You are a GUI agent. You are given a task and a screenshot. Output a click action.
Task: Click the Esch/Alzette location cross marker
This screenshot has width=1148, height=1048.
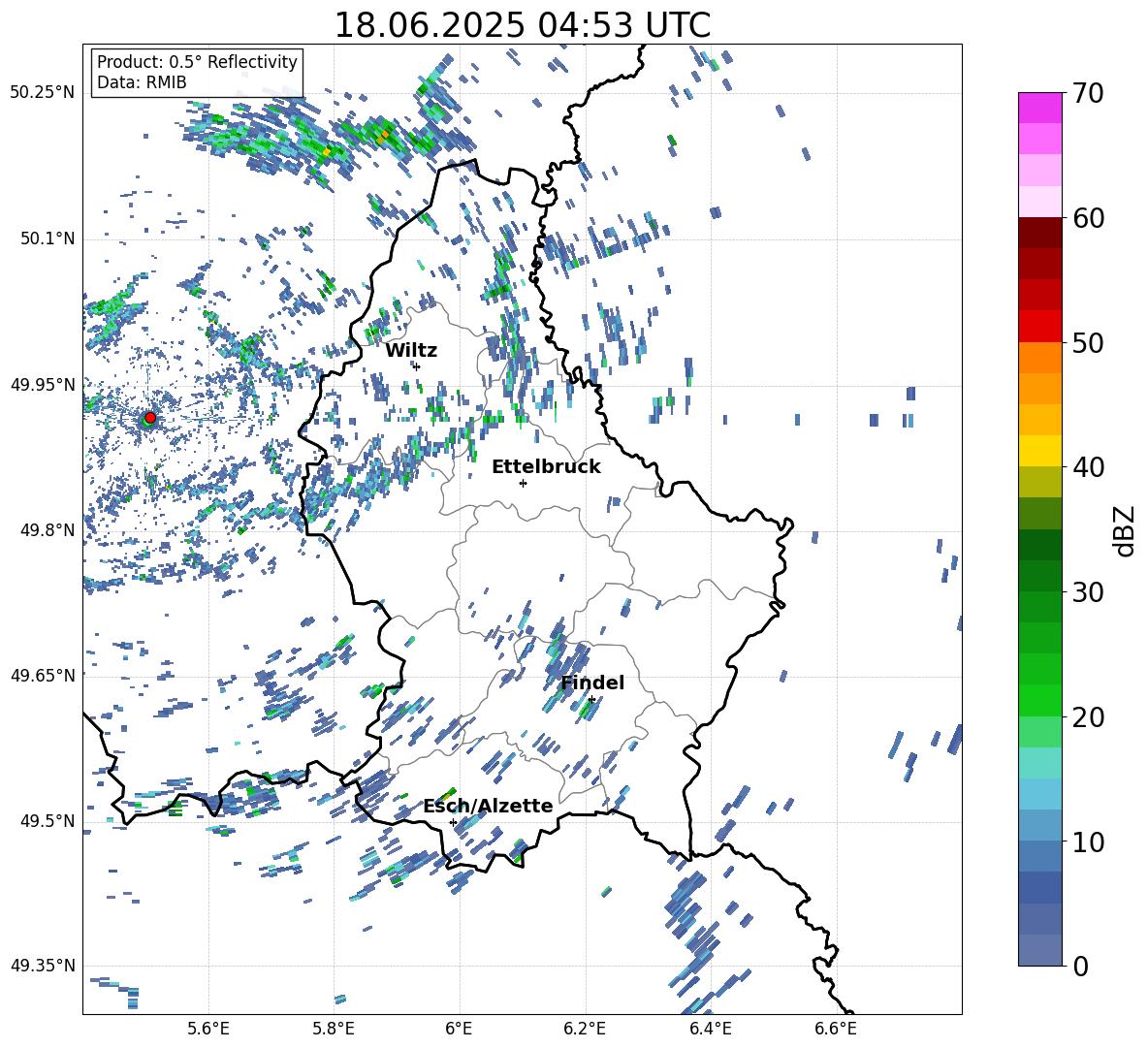tap(453, 822)
